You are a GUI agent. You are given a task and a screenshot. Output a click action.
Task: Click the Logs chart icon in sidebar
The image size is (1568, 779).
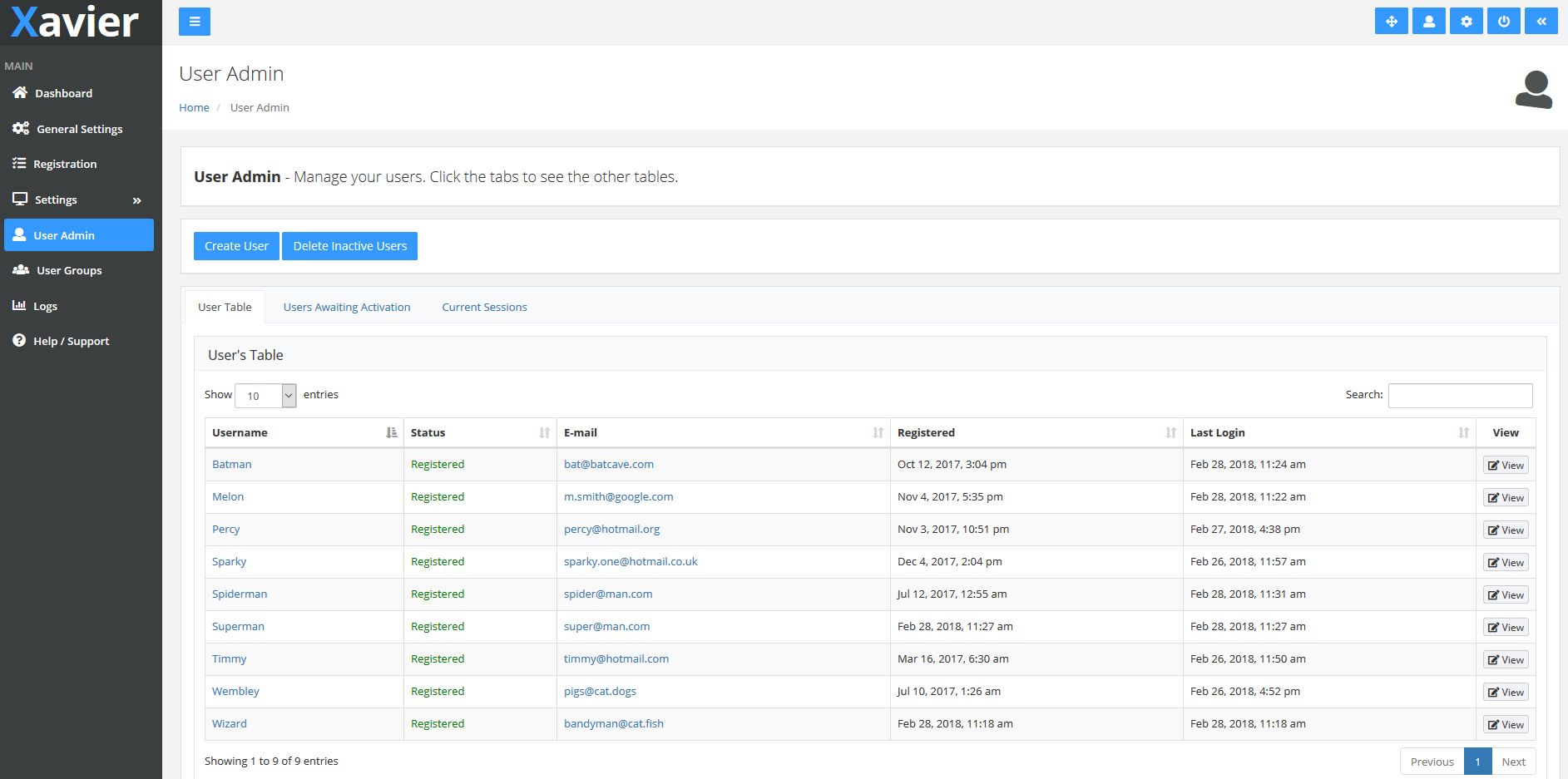coord(19,306)
